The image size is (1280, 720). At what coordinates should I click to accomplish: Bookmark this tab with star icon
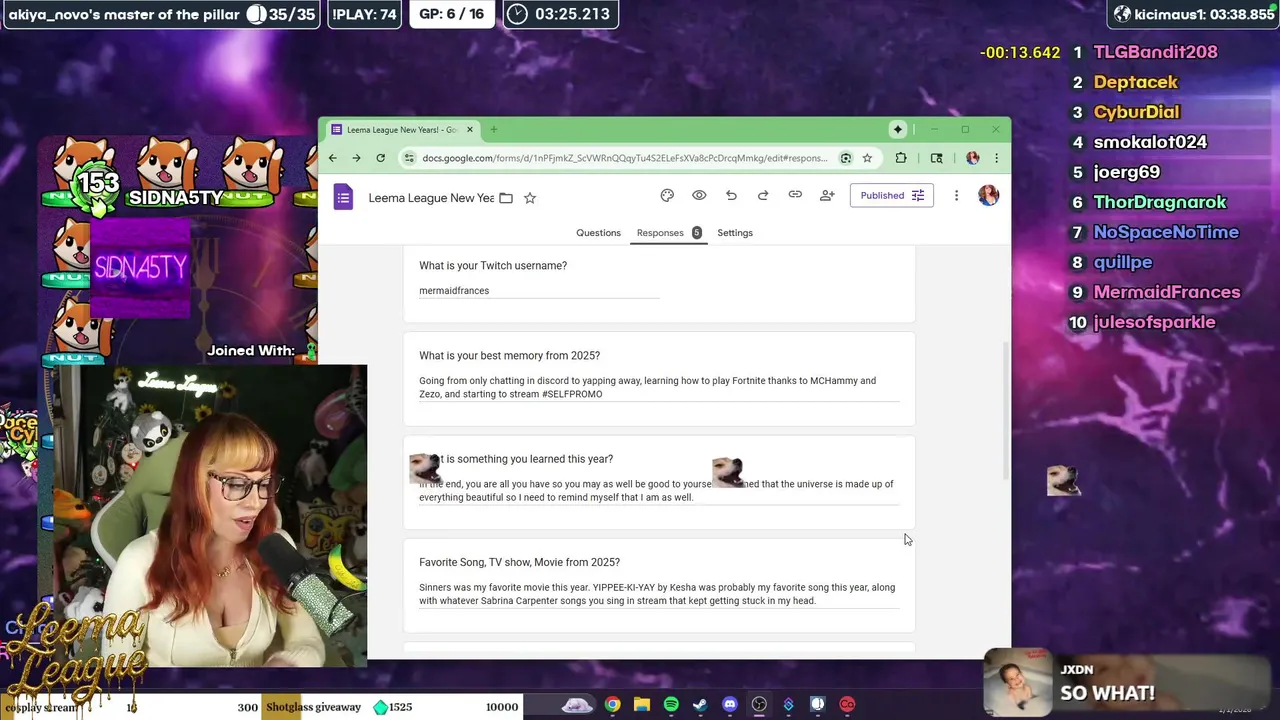tap(867, 158)
